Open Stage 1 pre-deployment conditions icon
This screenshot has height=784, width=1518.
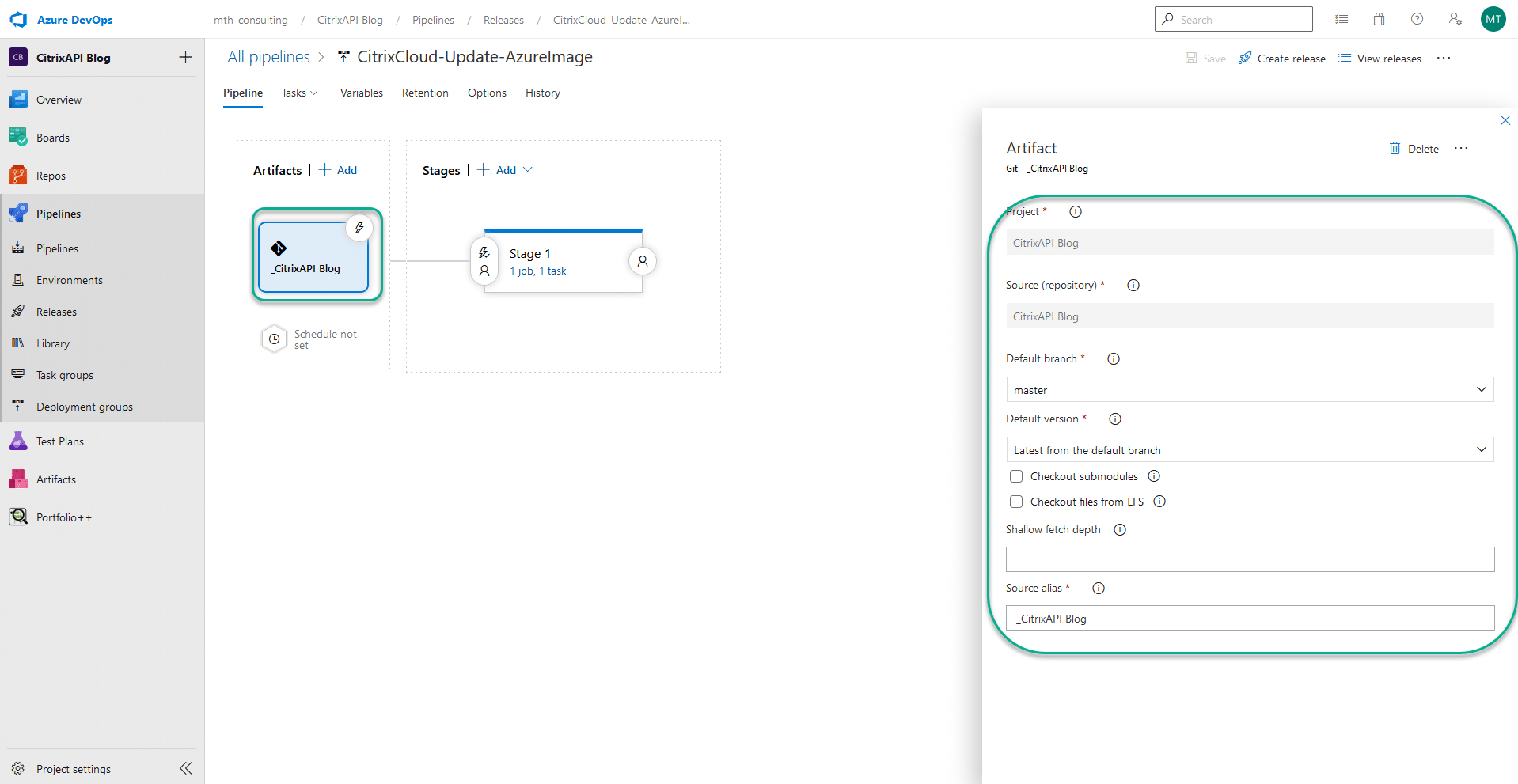(484, 261)
